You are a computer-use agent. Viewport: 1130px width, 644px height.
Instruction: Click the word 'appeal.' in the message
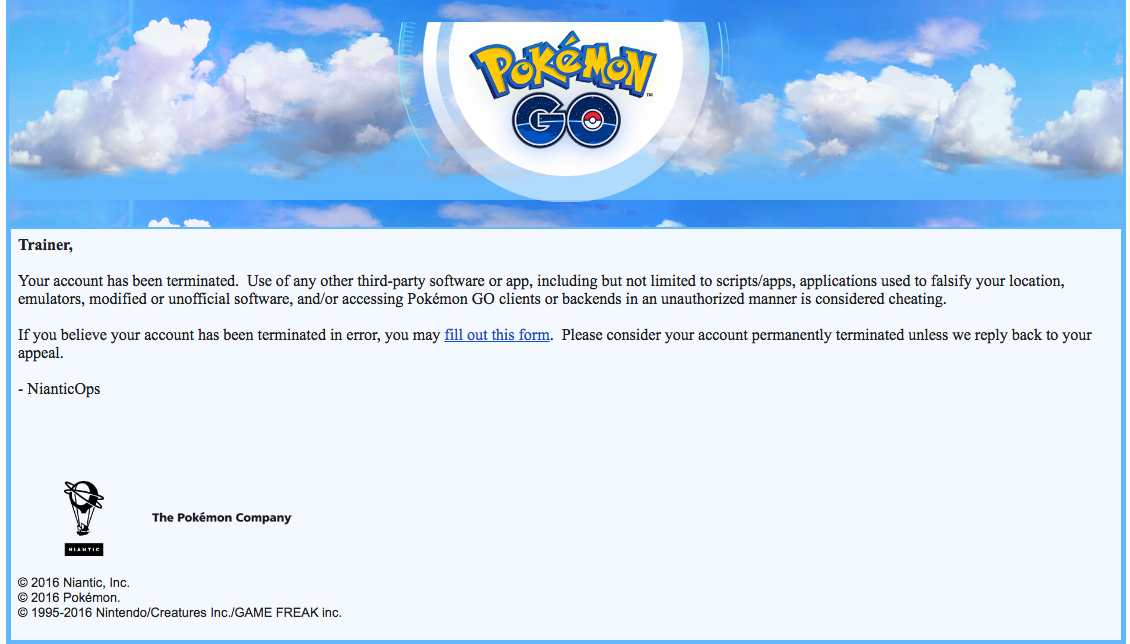pyautogui.click(x=41, y=353)
